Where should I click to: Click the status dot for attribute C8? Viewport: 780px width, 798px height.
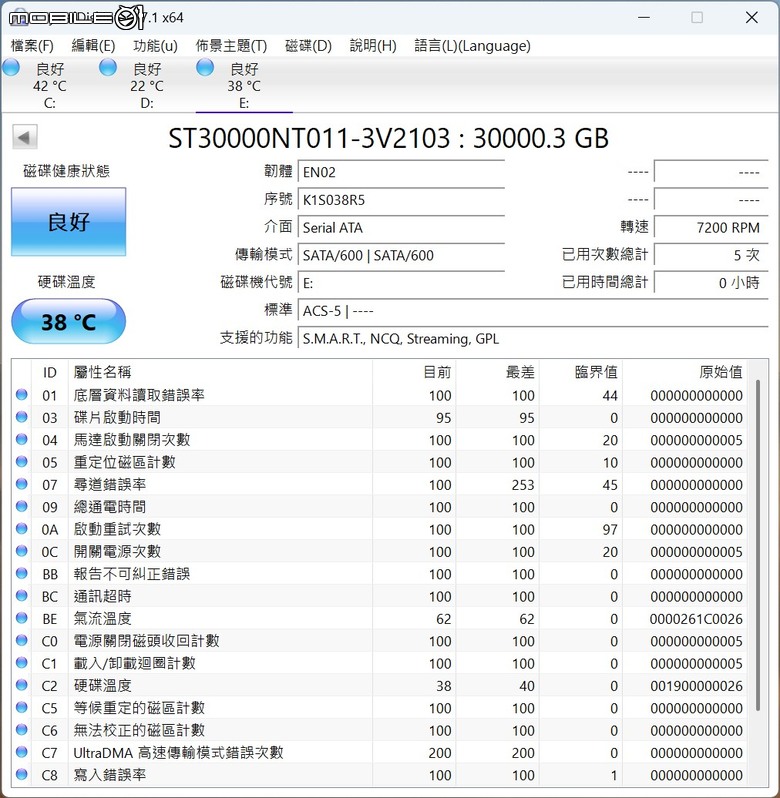click(x=21, y=775)
